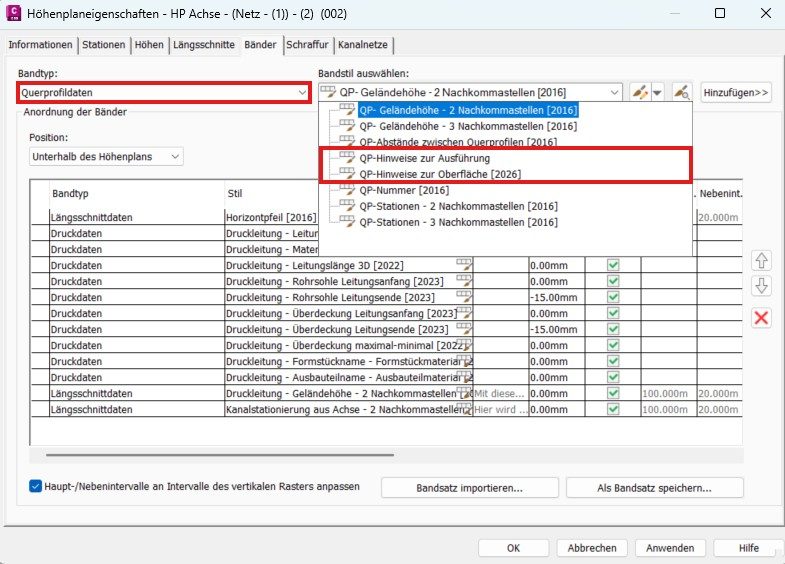
Task: Toggle checkbox in Rohrsohle Leitungsanfang [2023] row
Action: click(613, 281)
